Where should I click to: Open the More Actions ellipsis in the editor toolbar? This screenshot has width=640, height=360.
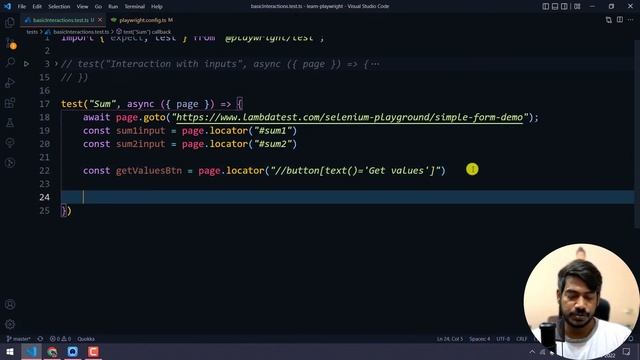pyautogui.click(x=631, y=20)
